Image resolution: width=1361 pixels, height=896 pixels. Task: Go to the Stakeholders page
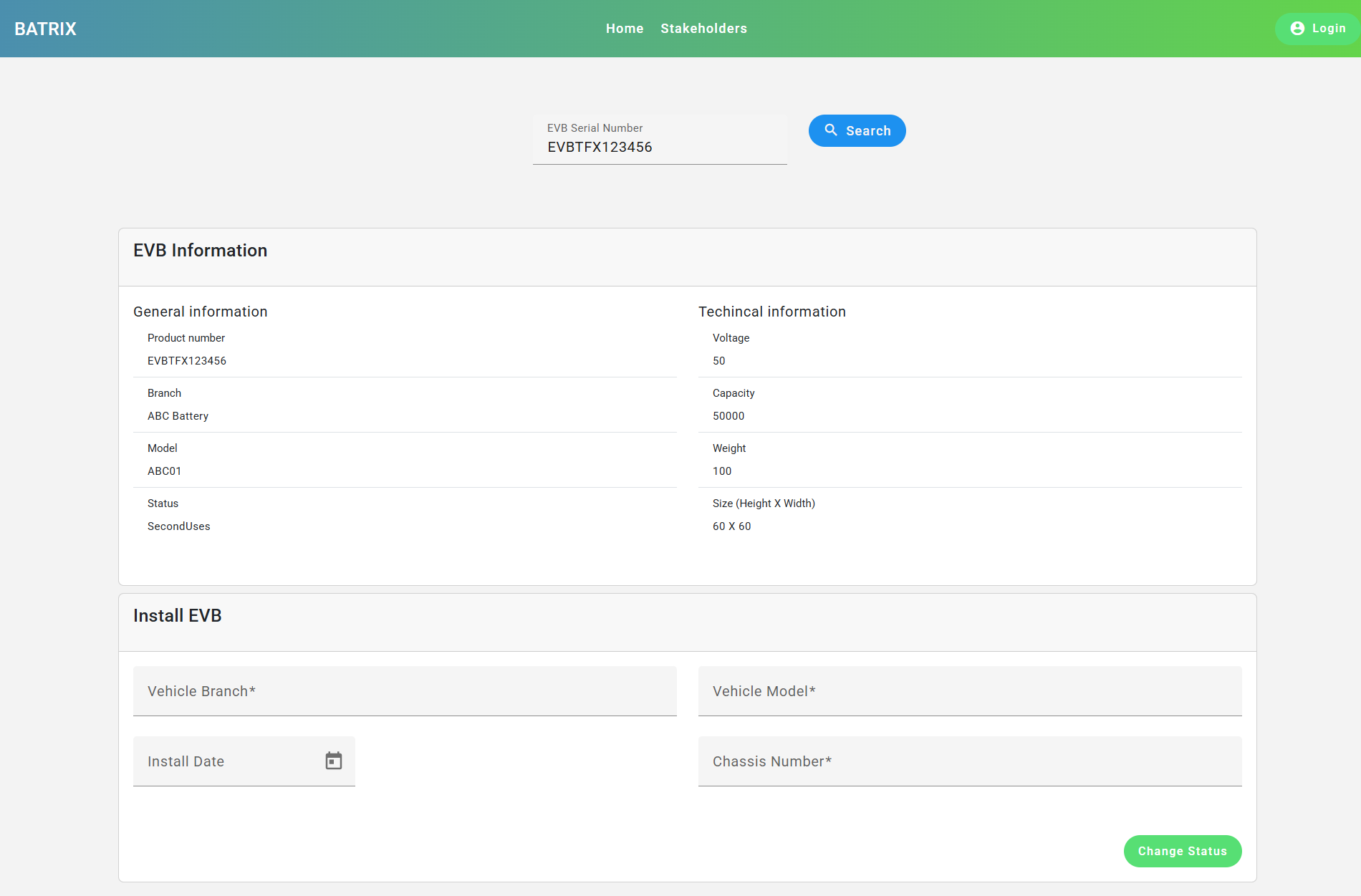coord(703,29)
